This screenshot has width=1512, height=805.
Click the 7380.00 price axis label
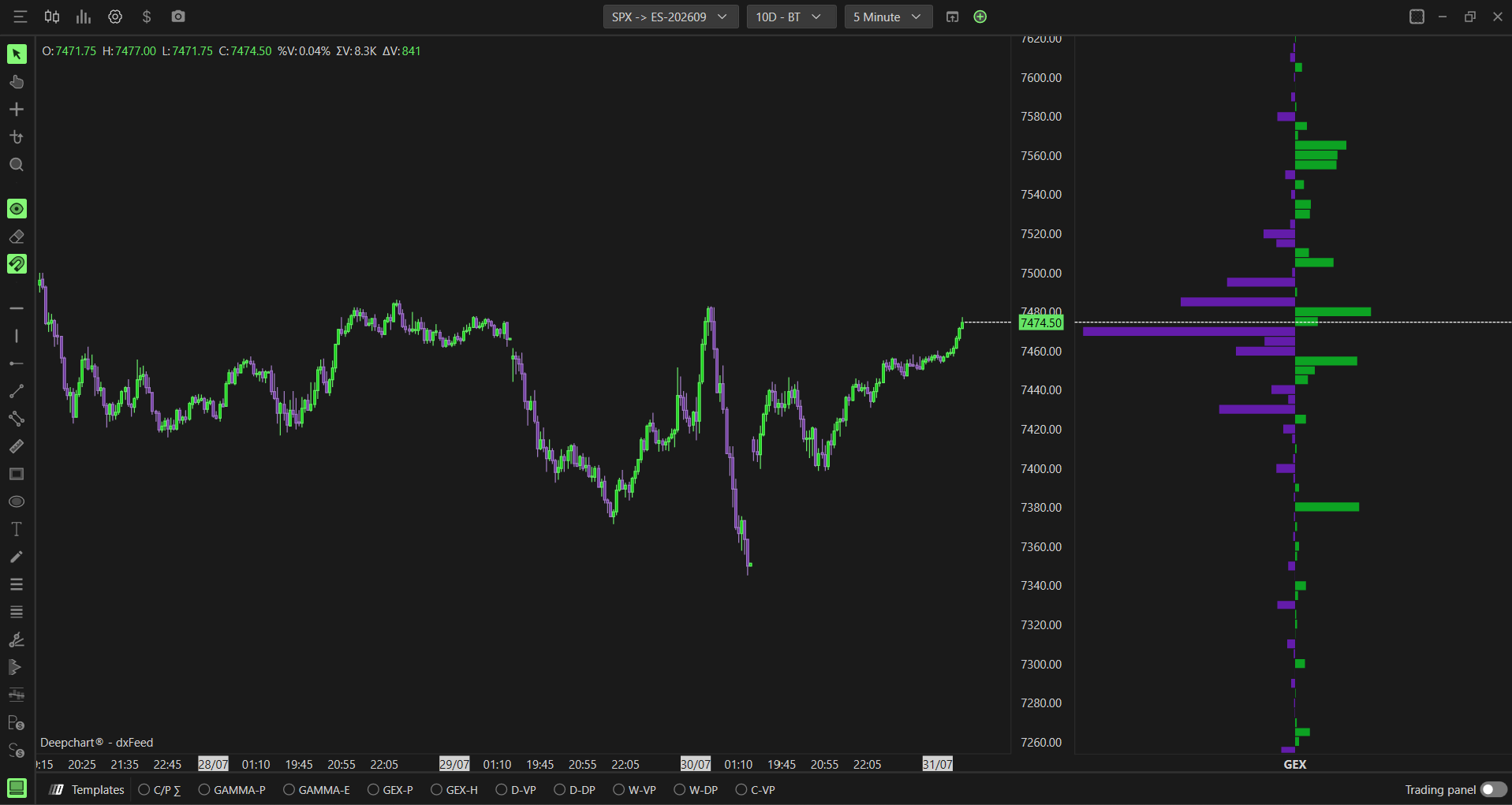(1041, 508)
